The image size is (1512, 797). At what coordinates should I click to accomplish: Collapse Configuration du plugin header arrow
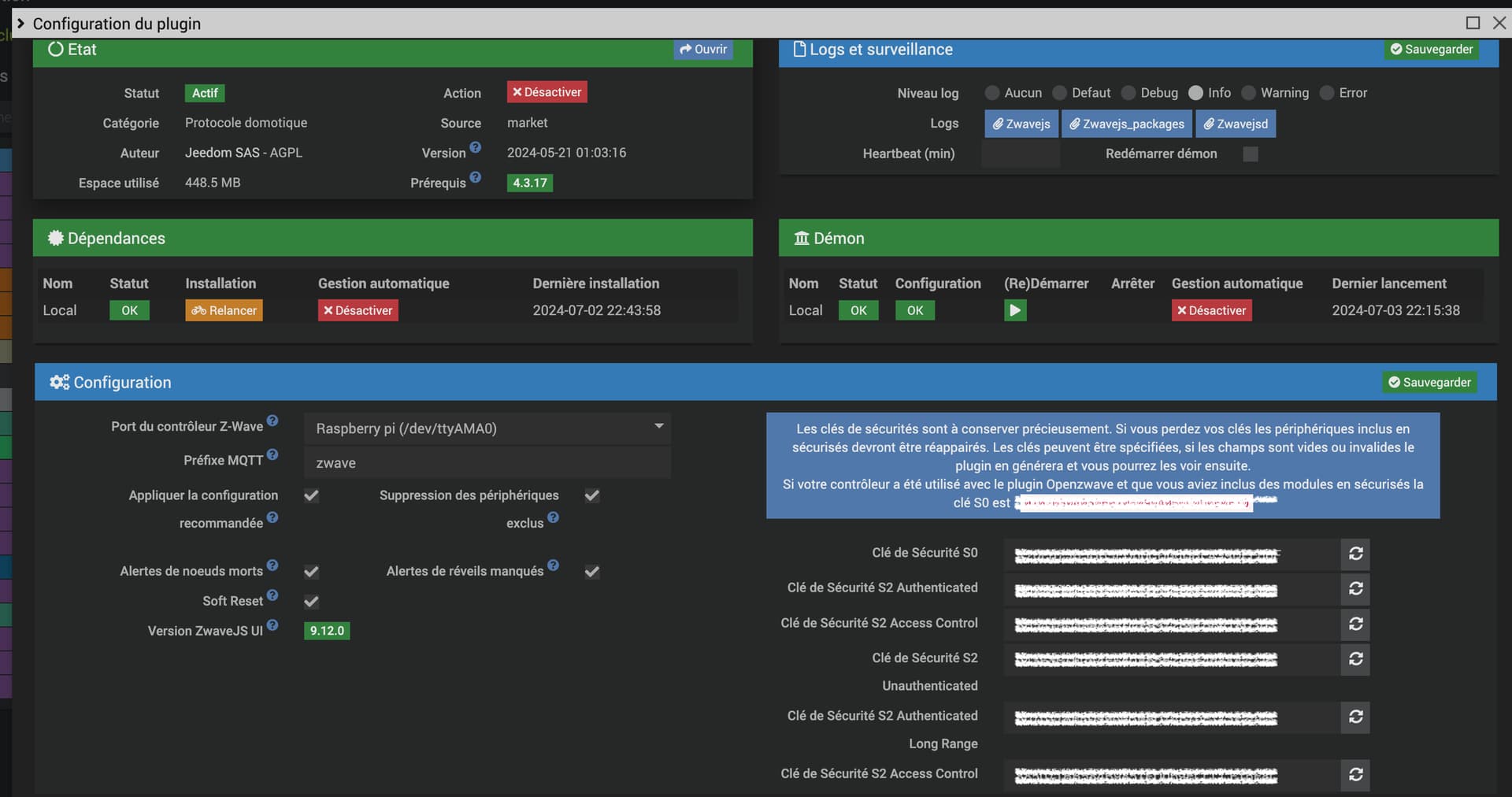(x=21, y=24)
